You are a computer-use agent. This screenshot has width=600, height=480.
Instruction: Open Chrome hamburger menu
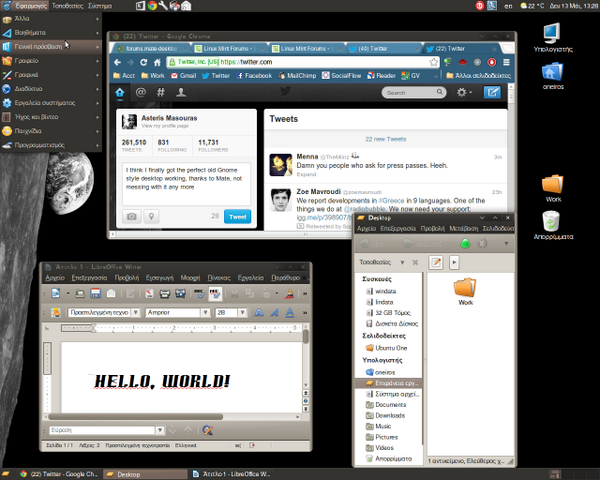[x=506, y=62]
